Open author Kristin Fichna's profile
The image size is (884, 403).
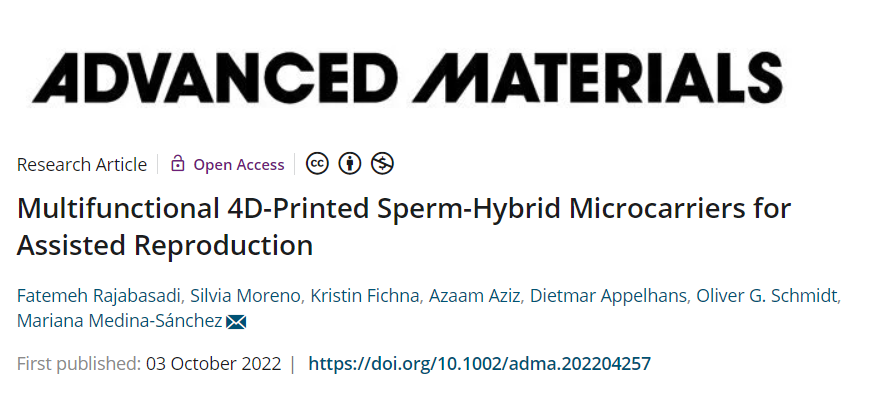[x=365, y=296]
